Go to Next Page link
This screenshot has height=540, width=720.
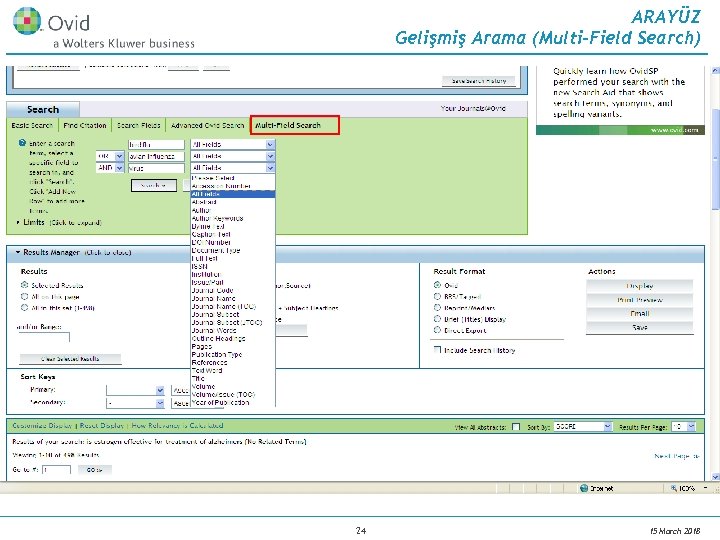pos(676,456)
